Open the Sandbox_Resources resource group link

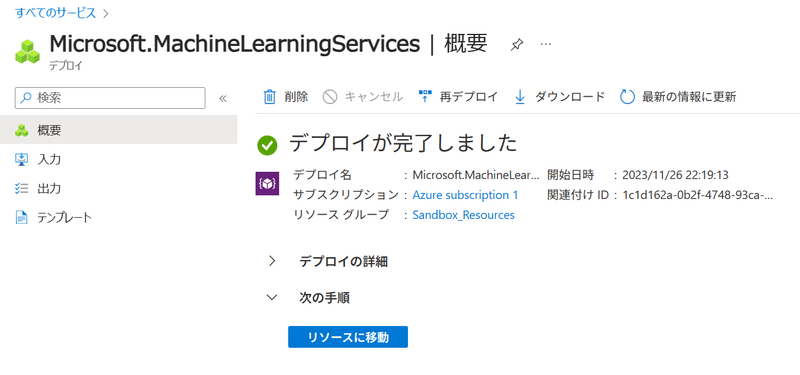click(x=463, y=215)
